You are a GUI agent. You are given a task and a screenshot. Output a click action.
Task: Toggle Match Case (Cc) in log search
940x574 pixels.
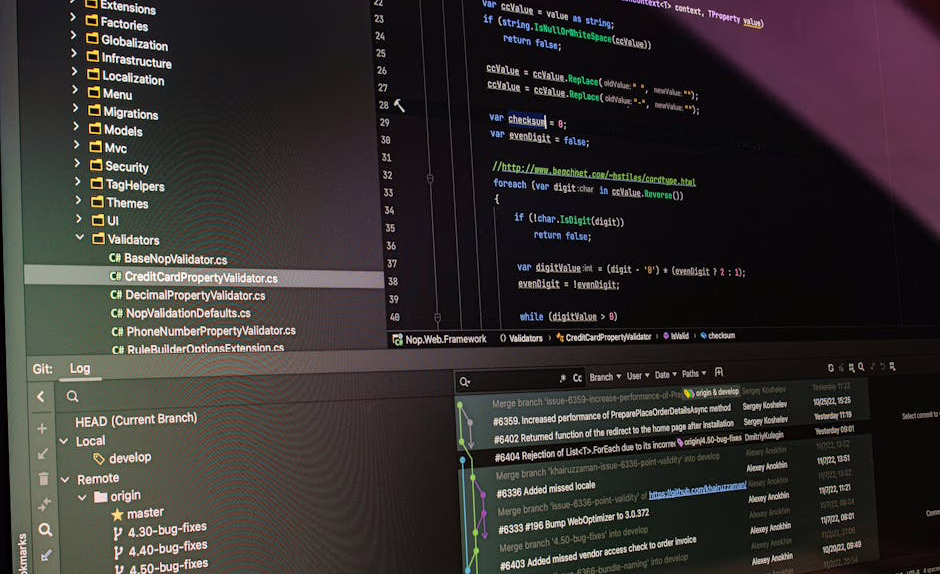pos(577,378)
